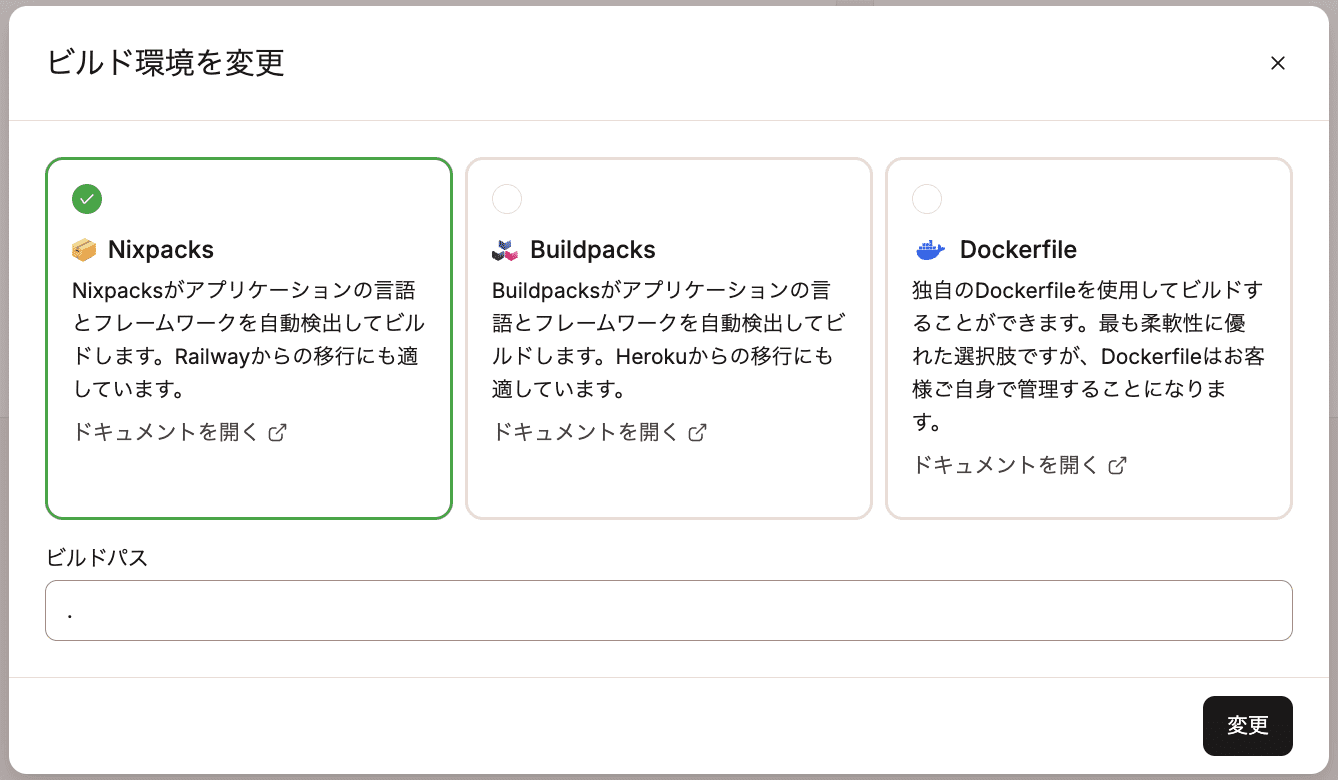Click the Nixpacks card title
The height and width of the screenshot is (780, 1338).
pyautogui.click(x=161, y=249)
